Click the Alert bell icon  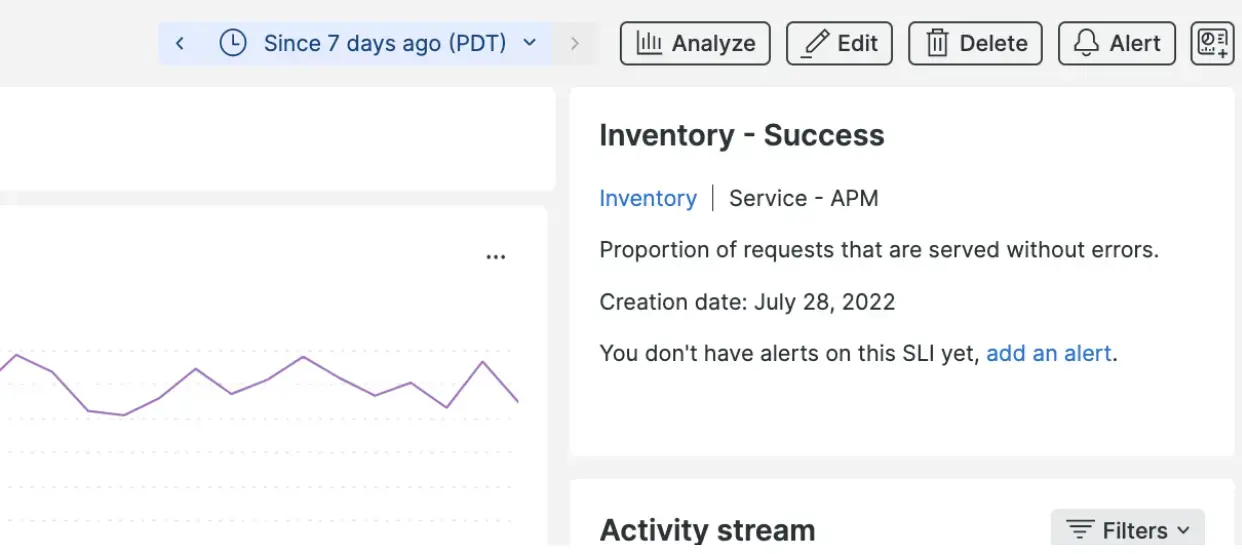click(x=1086, y=43)
